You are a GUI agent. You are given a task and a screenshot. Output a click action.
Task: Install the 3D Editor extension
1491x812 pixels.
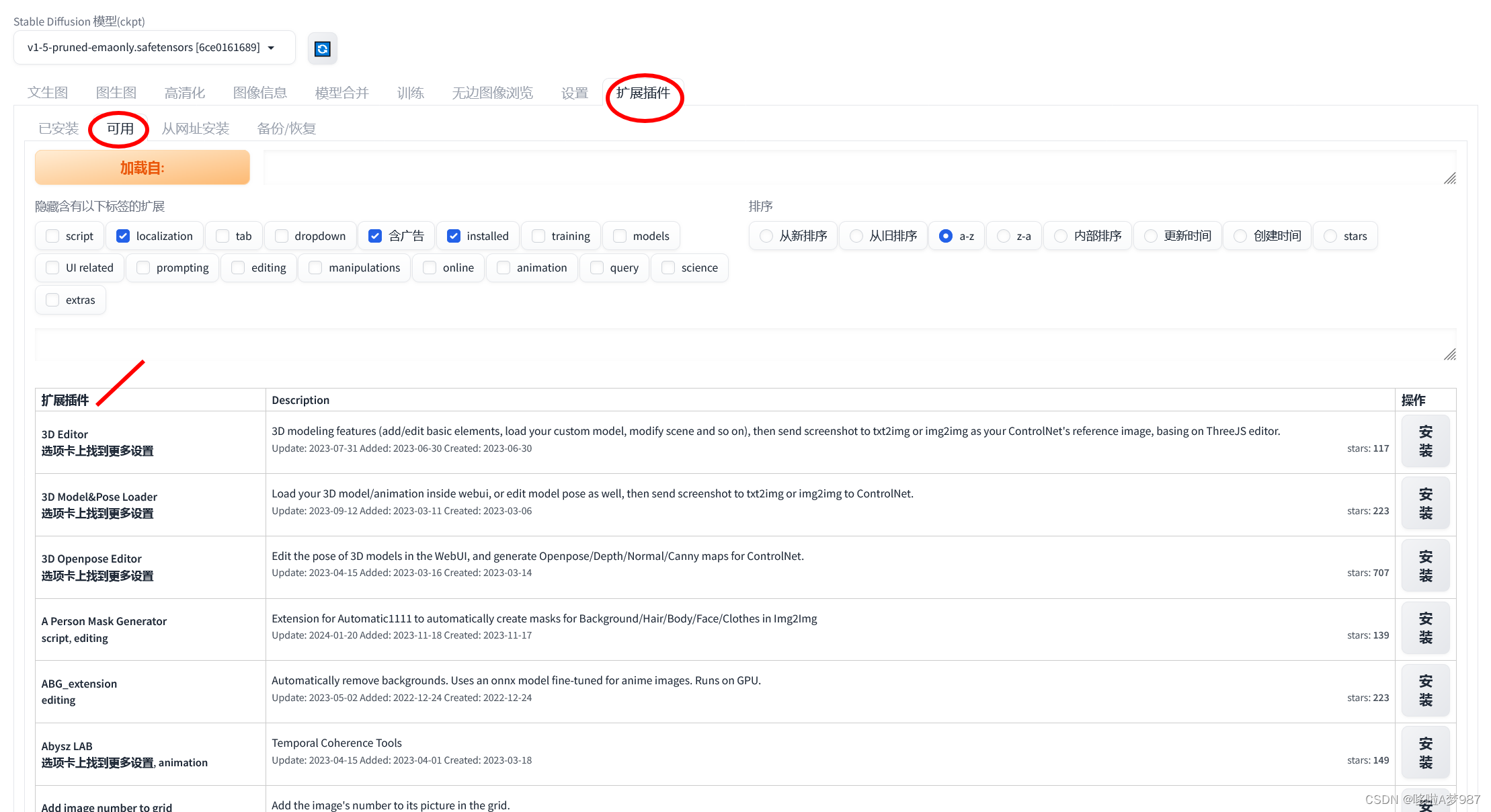[x=1425, y=441]
